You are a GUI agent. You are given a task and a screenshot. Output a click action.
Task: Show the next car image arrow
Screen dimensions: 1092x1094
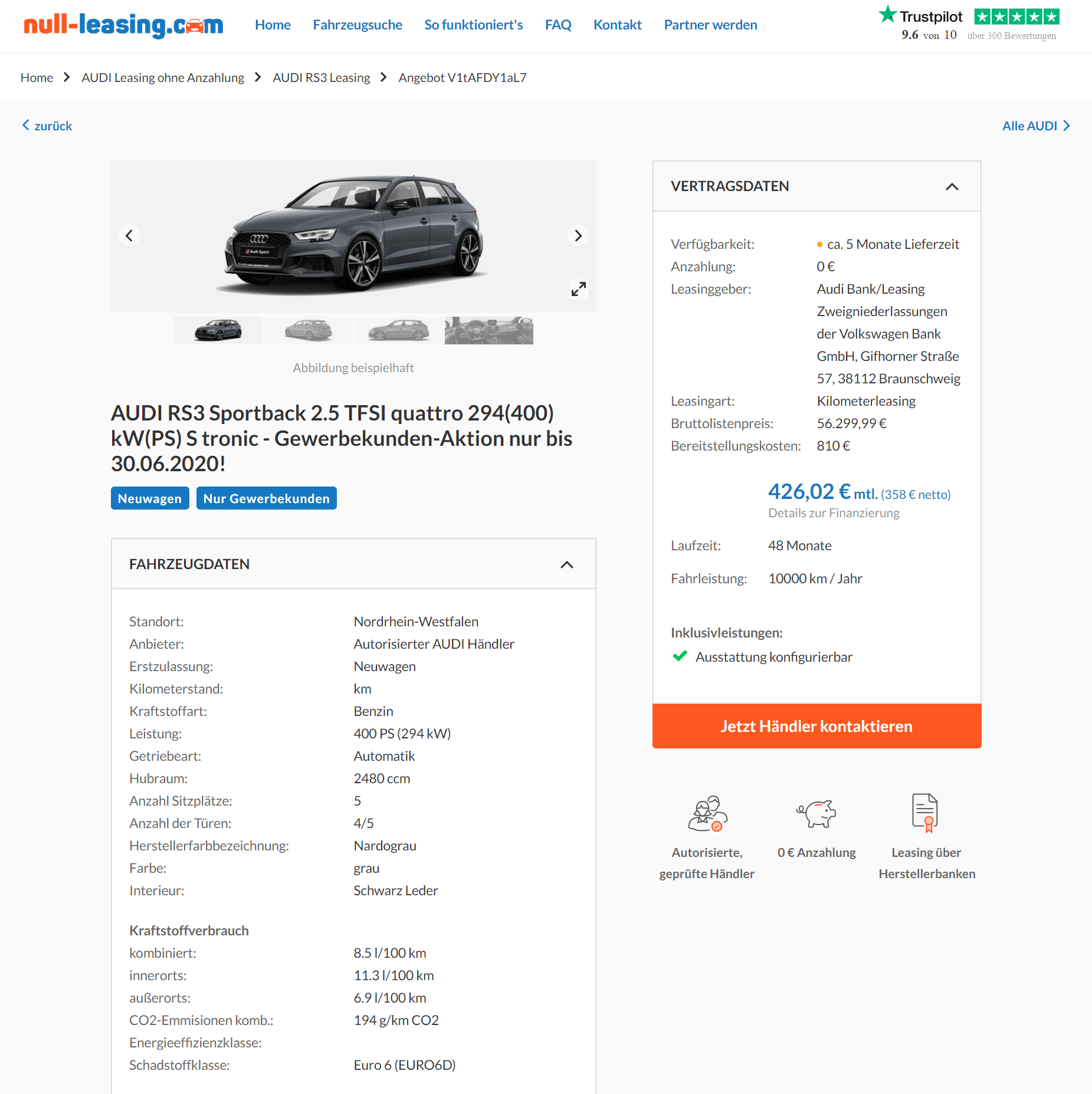point(578,236)
